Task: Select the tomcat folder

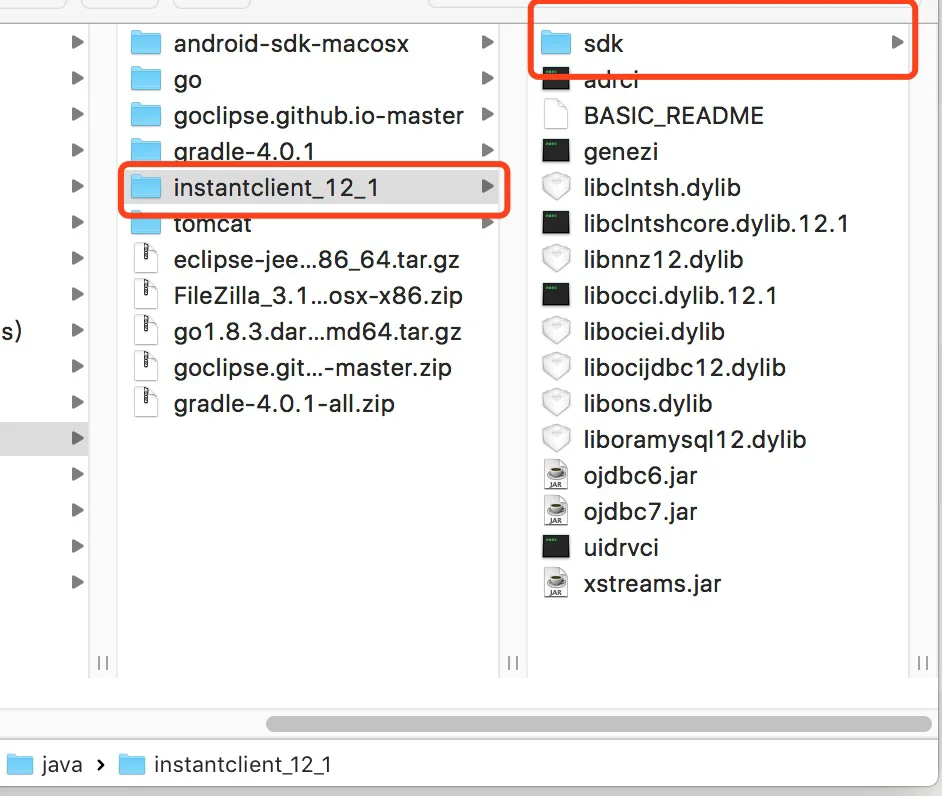Action: [x=212, y=224]
